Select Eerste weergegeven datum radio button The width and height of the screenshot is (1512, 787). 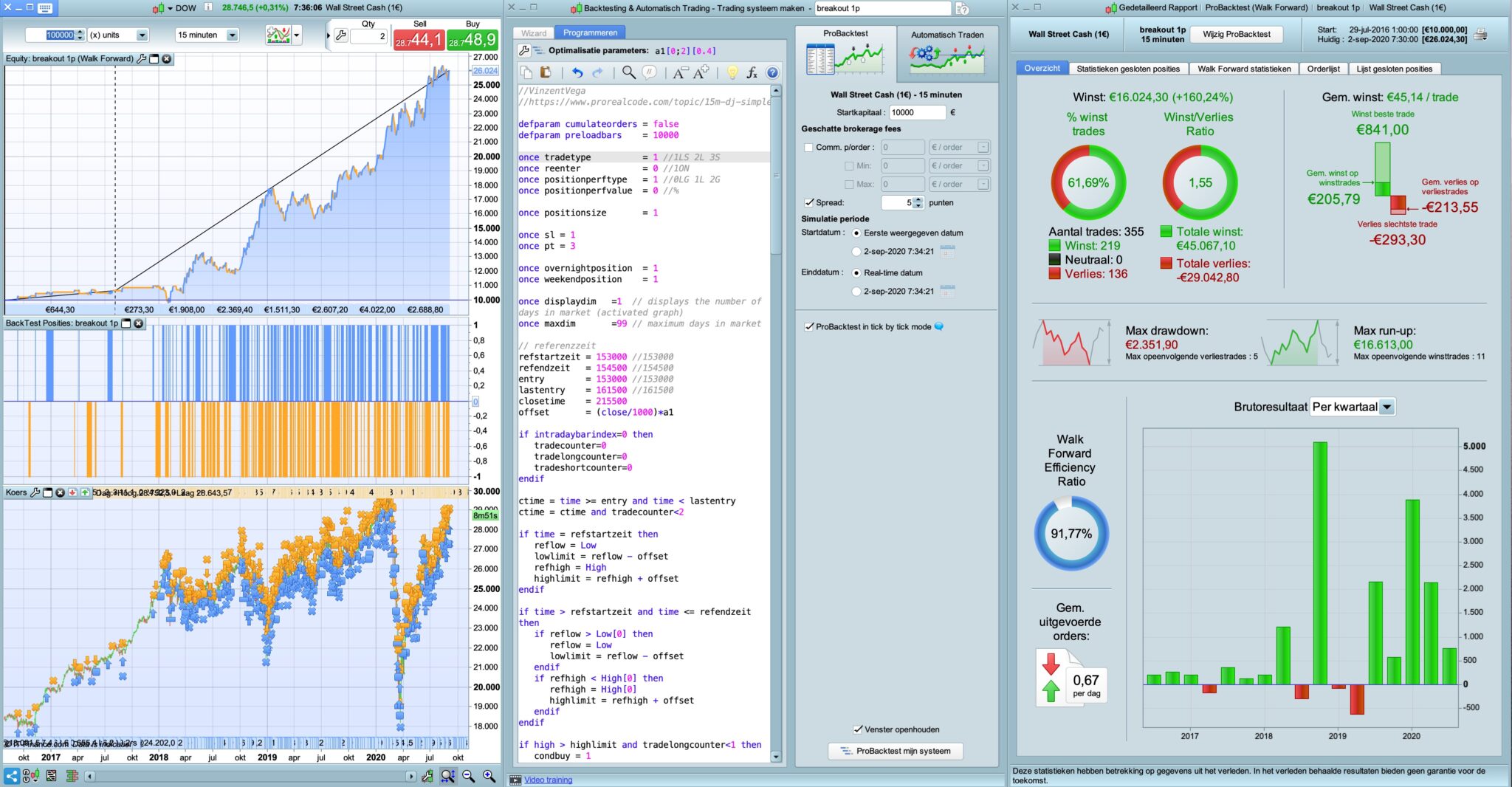[856, 233]
